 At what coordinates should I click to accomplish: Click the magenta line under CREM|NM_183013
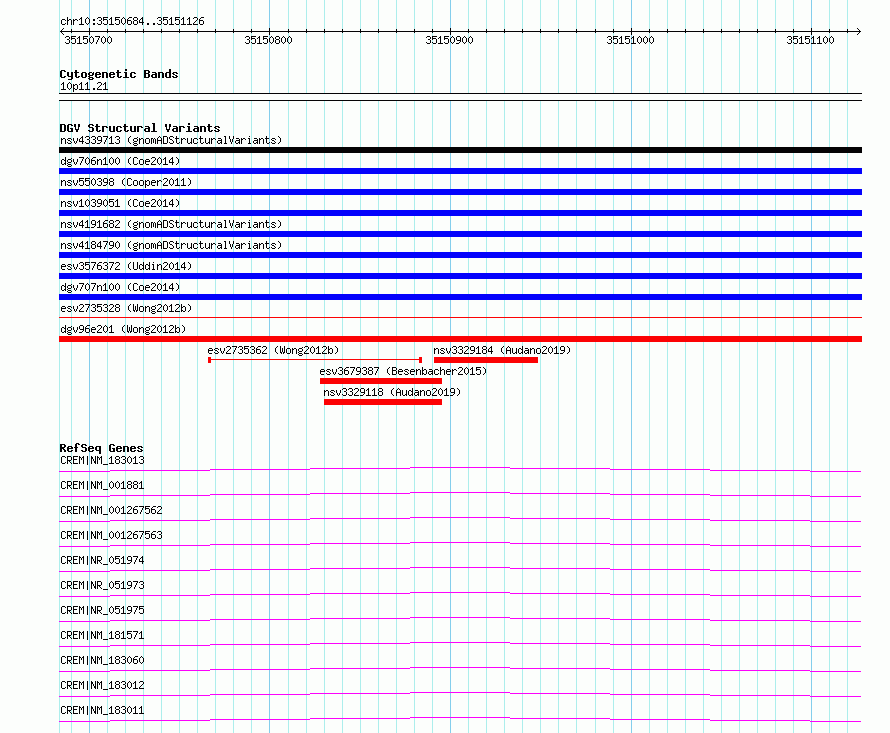pyautogui.click(x=460, y=470)
